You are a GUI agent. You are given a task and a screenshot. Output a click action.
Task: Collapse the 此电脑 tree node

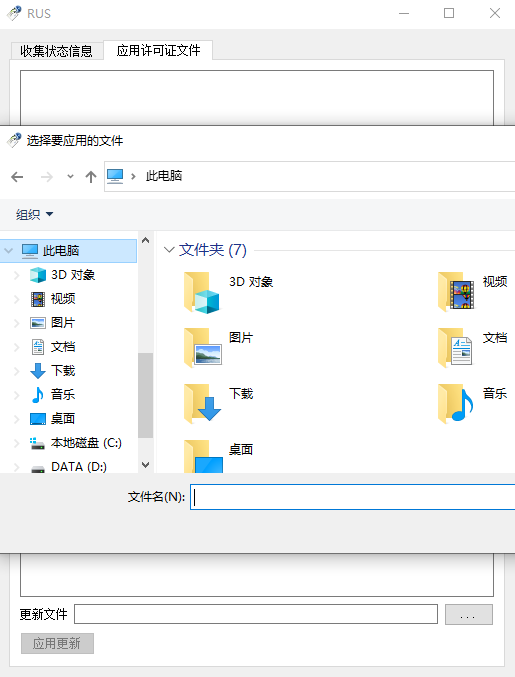point(8,251)
